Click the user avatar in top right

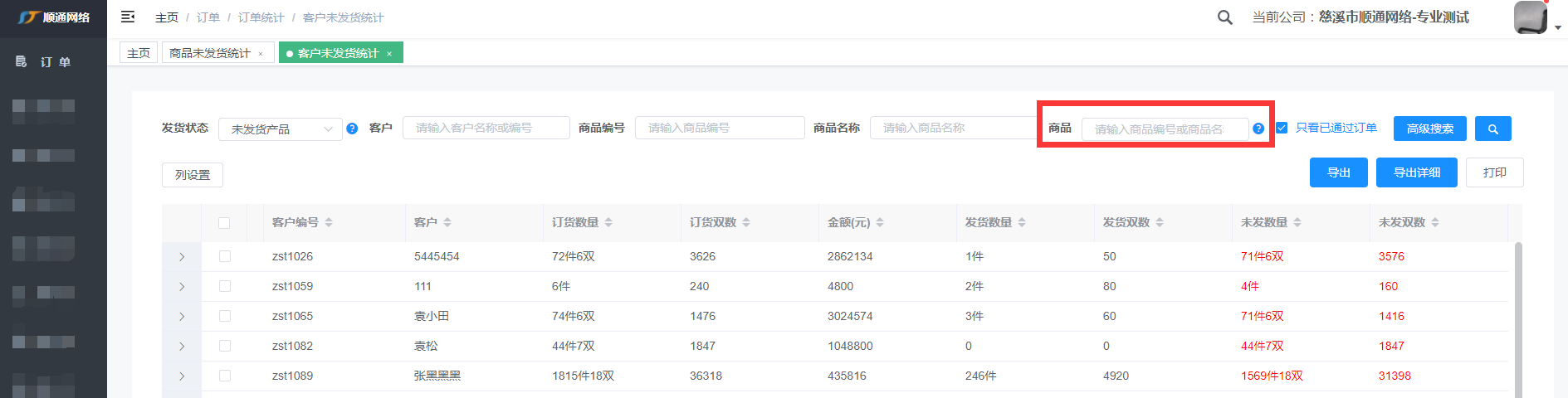1531,17
